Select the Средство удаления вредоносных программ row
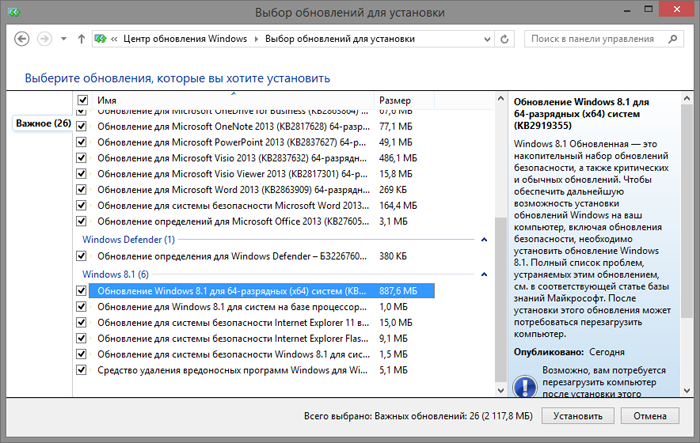 click(232, 370)
